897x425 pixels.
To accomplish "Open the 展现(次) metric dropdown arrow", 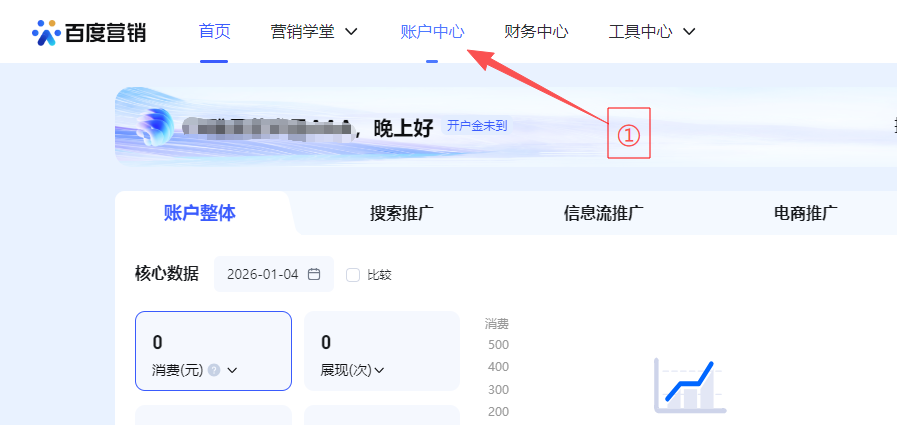I will [x=379, y=370].
